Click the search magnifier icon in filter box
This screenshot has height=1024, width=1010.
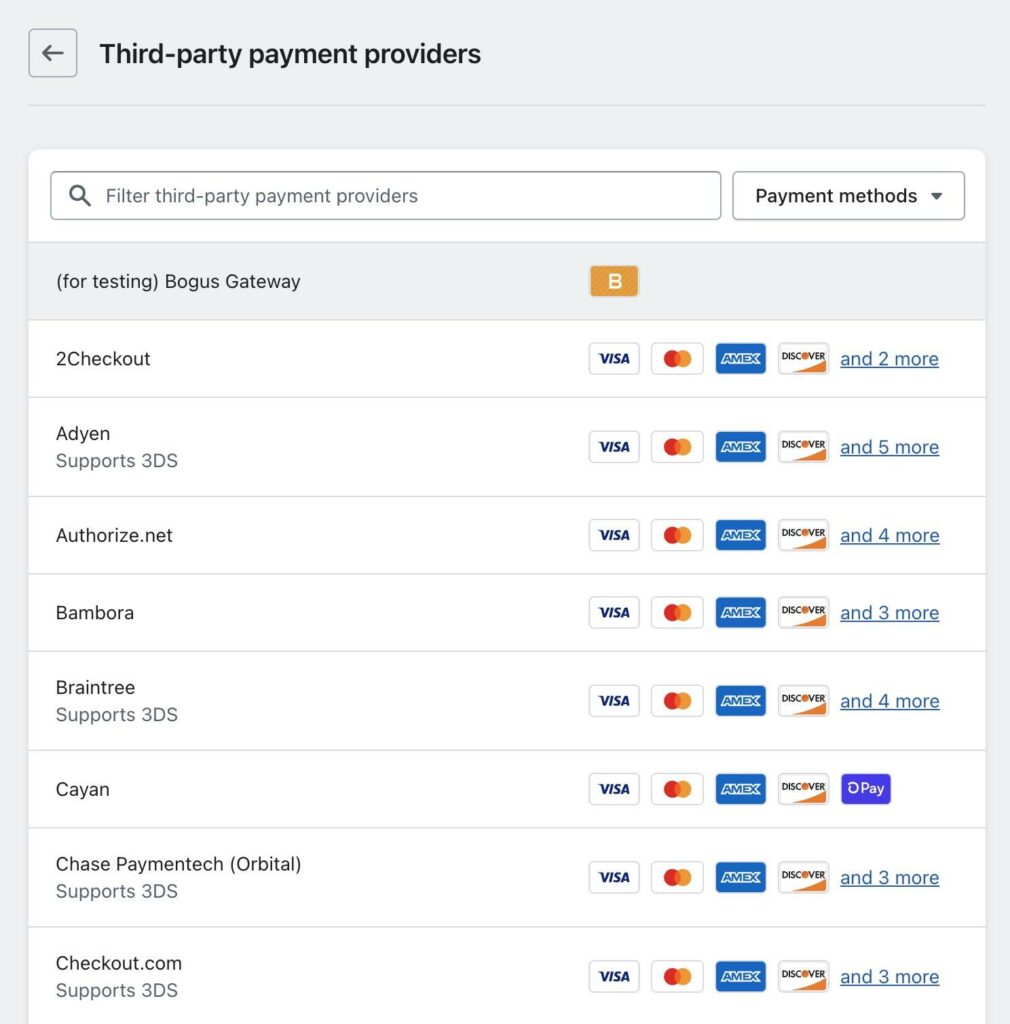point(80,196)
